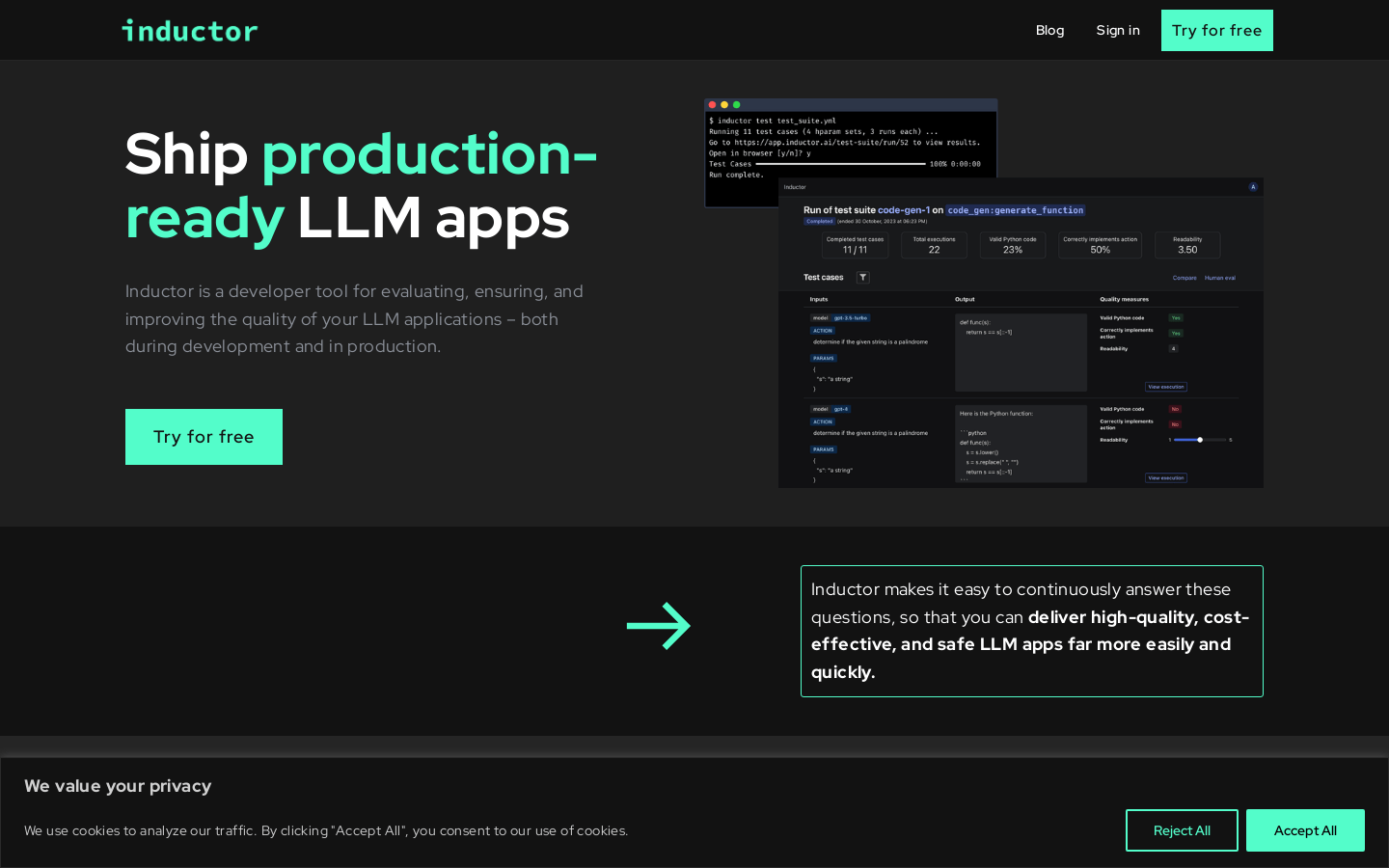
Task: Click the 'Inductor makes it easy' highlighted text box
Action: click(1032, 631)
